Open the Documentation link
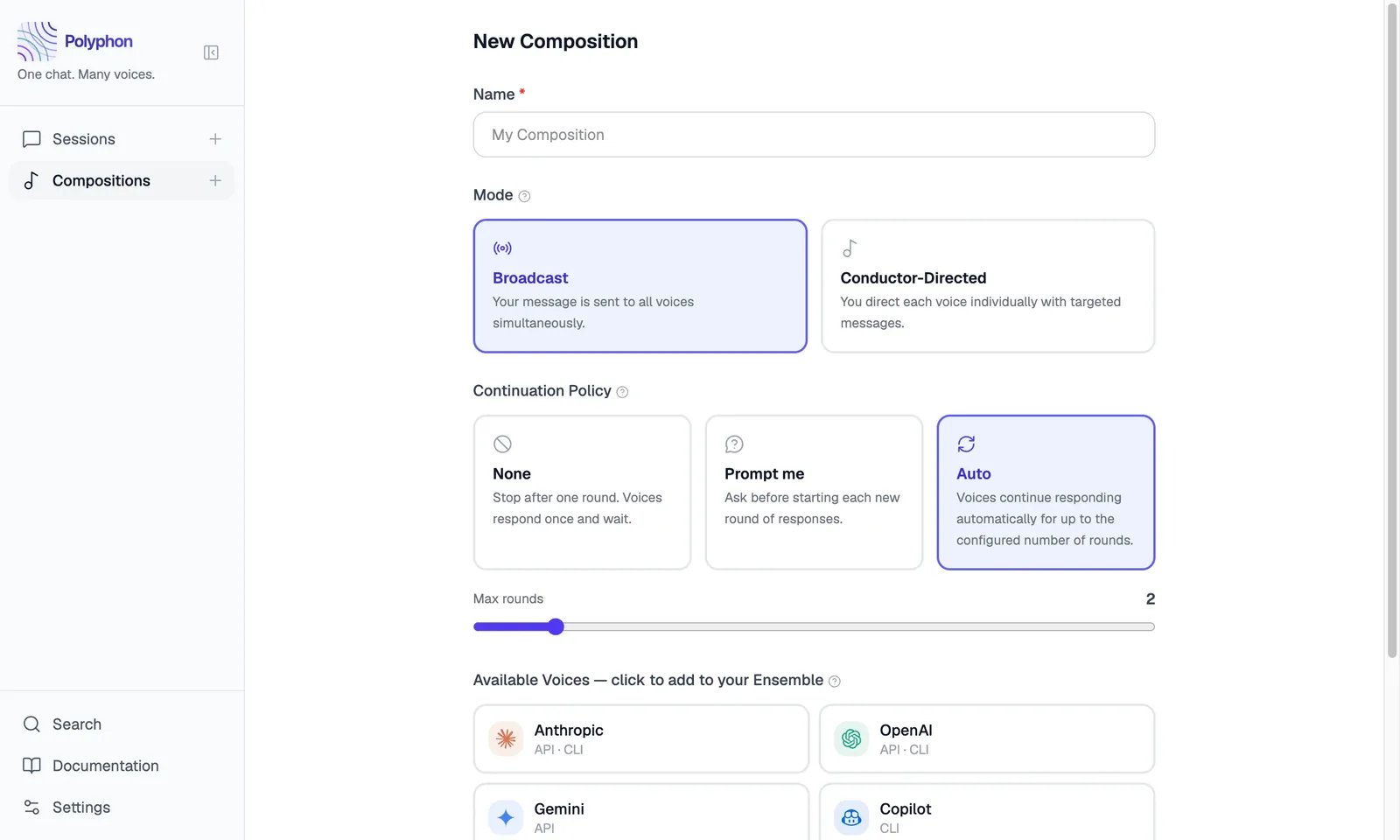The height and width of the screenshot is (840, 1400). (105, 766)
